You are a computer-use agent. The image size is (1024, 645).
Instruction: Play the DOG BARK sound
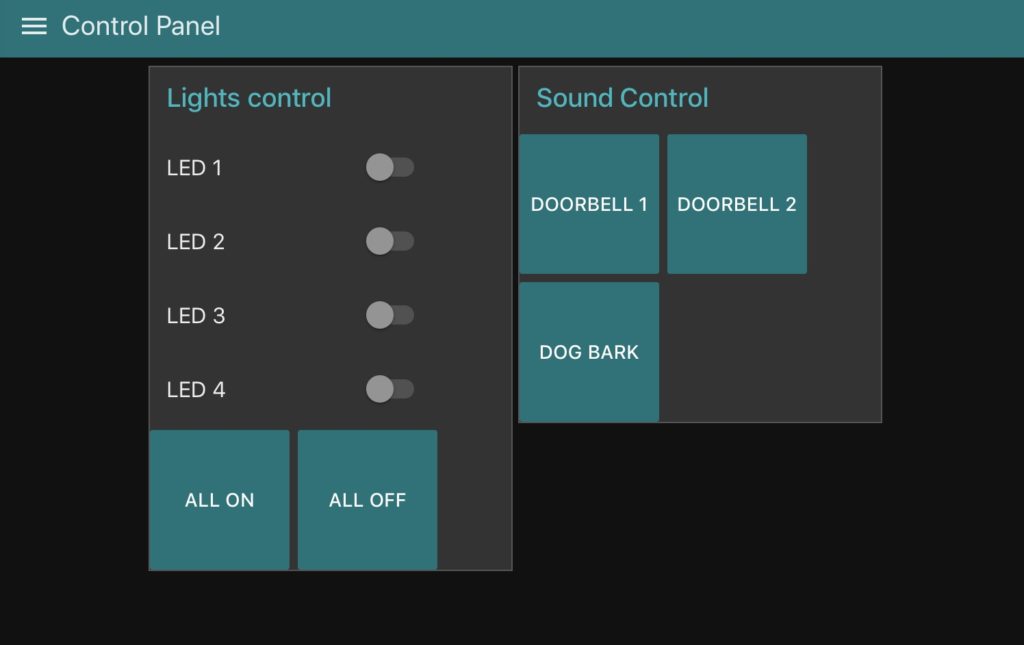tap(589, 352)
